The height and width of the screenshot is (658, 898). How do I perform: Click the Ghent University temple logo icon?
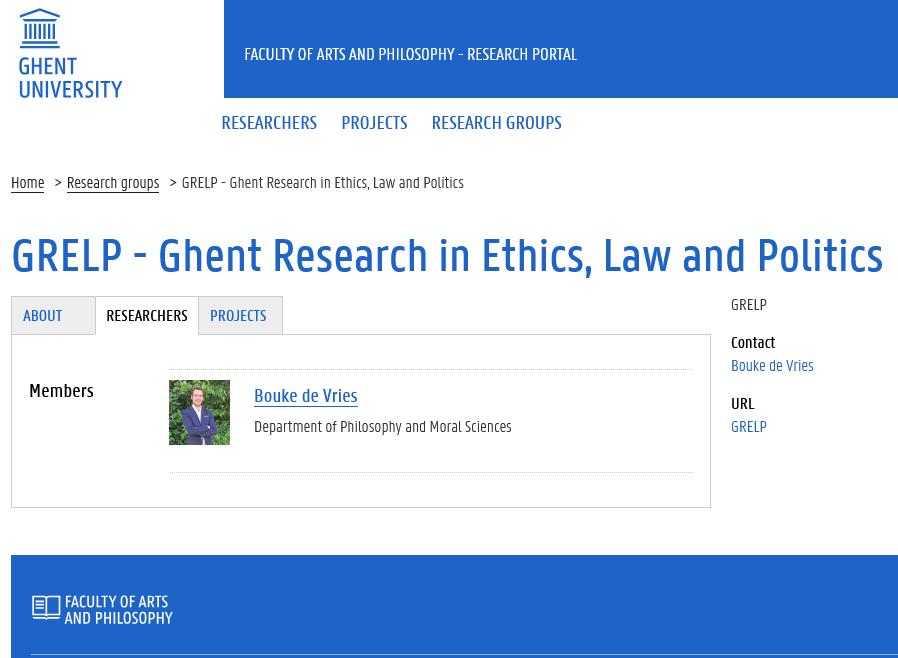[x=40, y=28]
